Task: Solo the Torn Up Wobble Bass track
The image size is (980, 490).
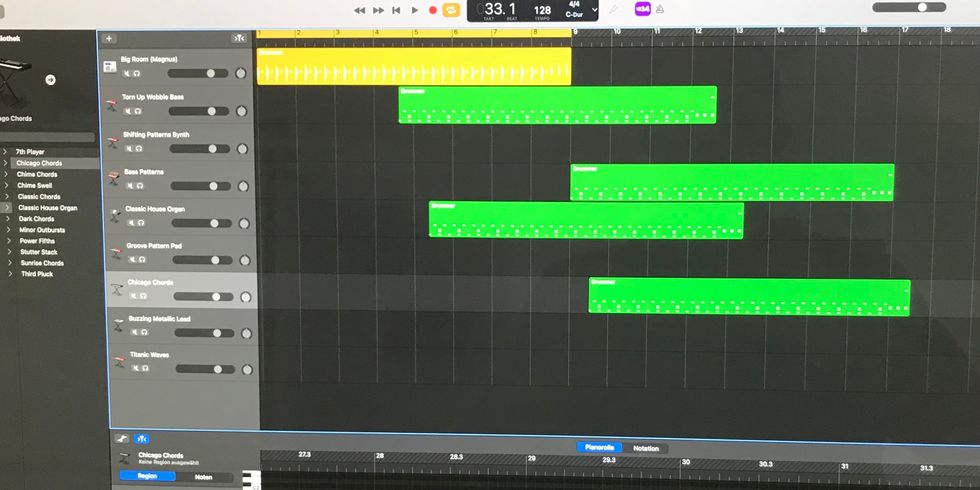Action: [138, 111]
